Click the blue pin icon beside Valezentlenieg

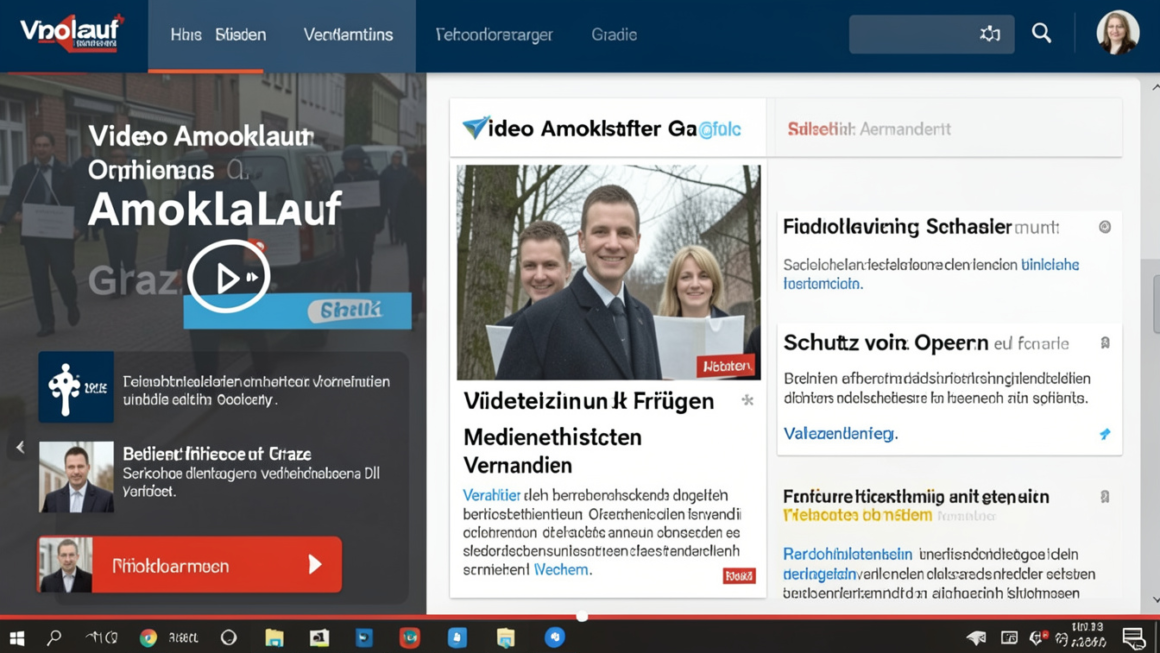[1105, 434]
